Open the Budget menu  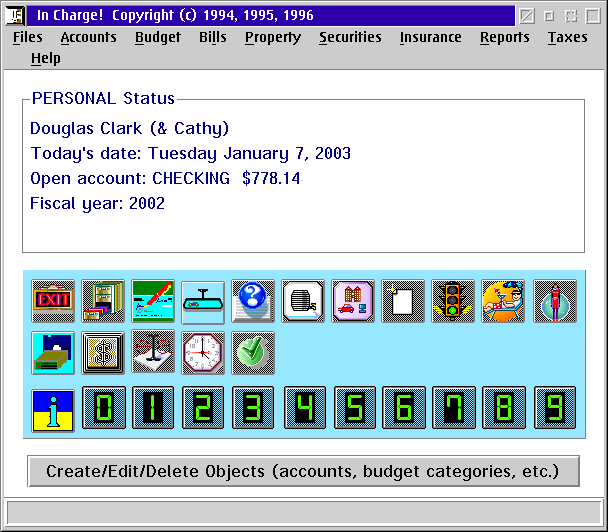pos(158,37)
